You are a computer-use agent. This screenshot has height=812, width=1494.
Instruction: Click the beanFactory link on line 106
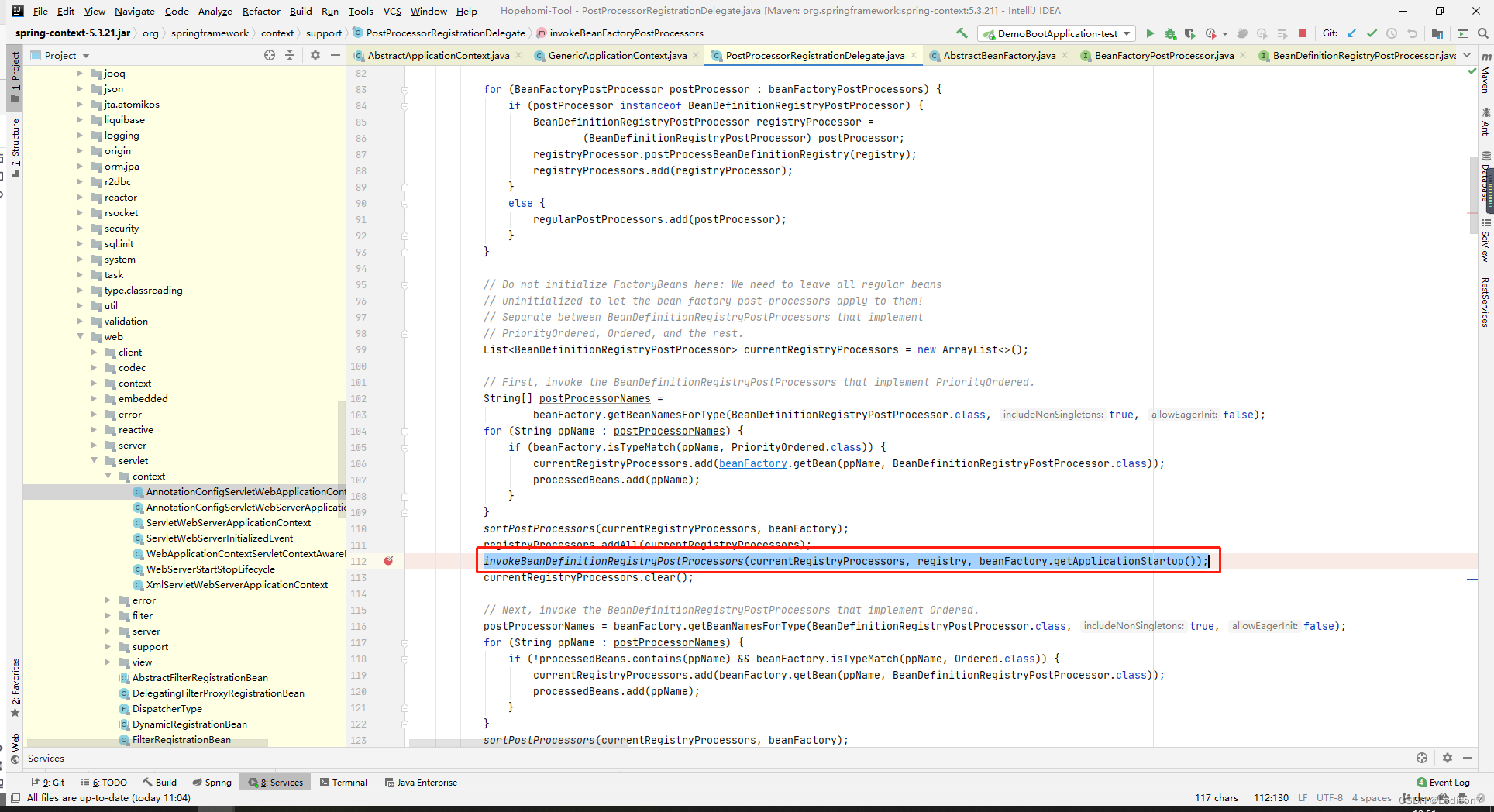[752, 463]
